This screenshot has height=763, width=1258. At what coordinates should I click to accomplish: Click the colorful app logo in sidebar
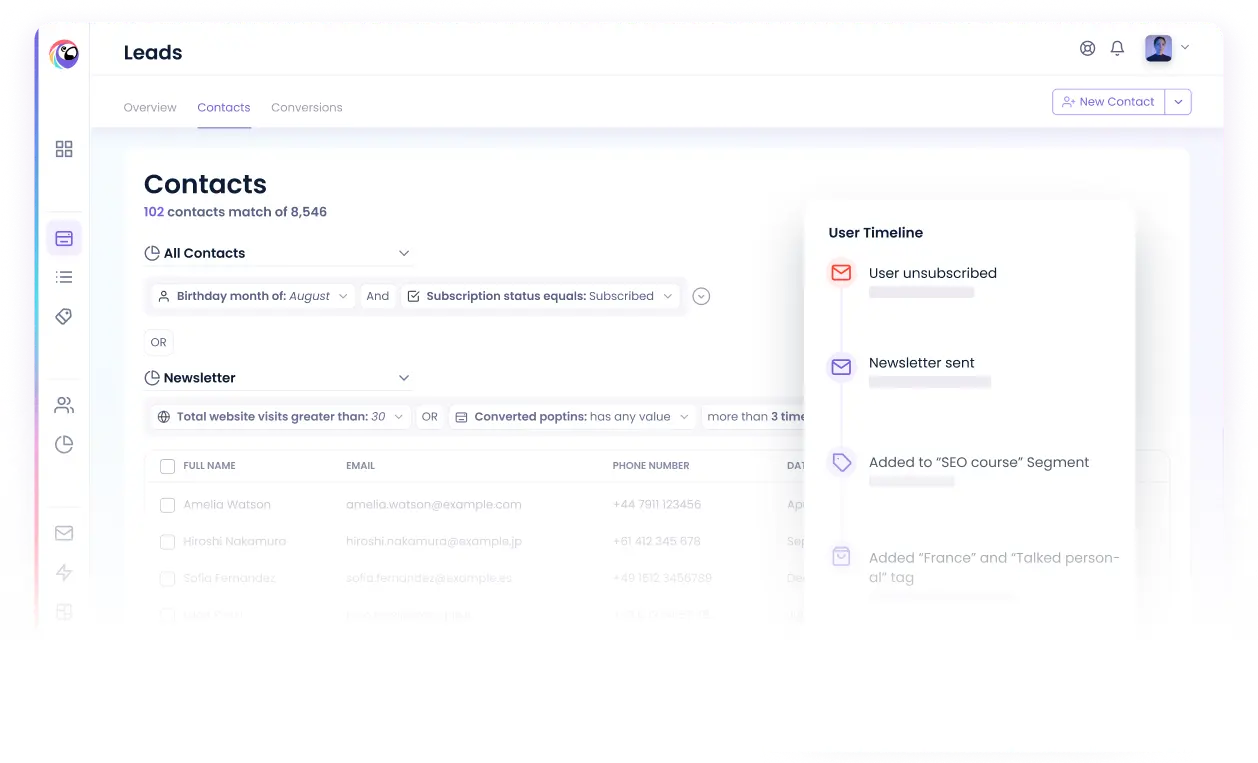point(64,54)
